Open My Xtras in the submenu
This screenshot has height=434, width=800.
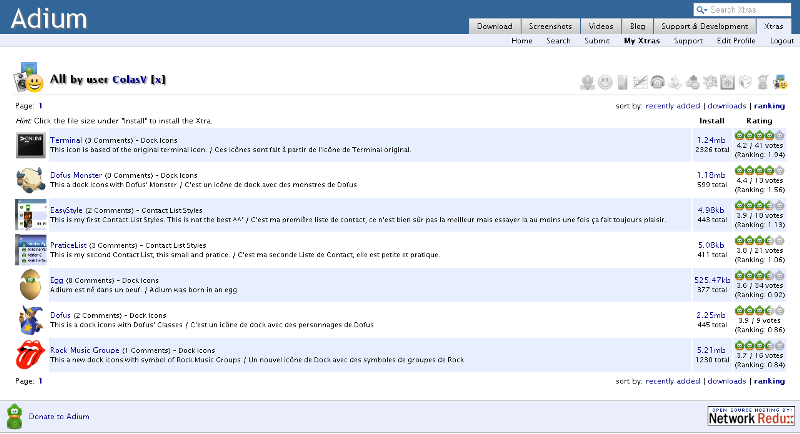click(643, 41)
